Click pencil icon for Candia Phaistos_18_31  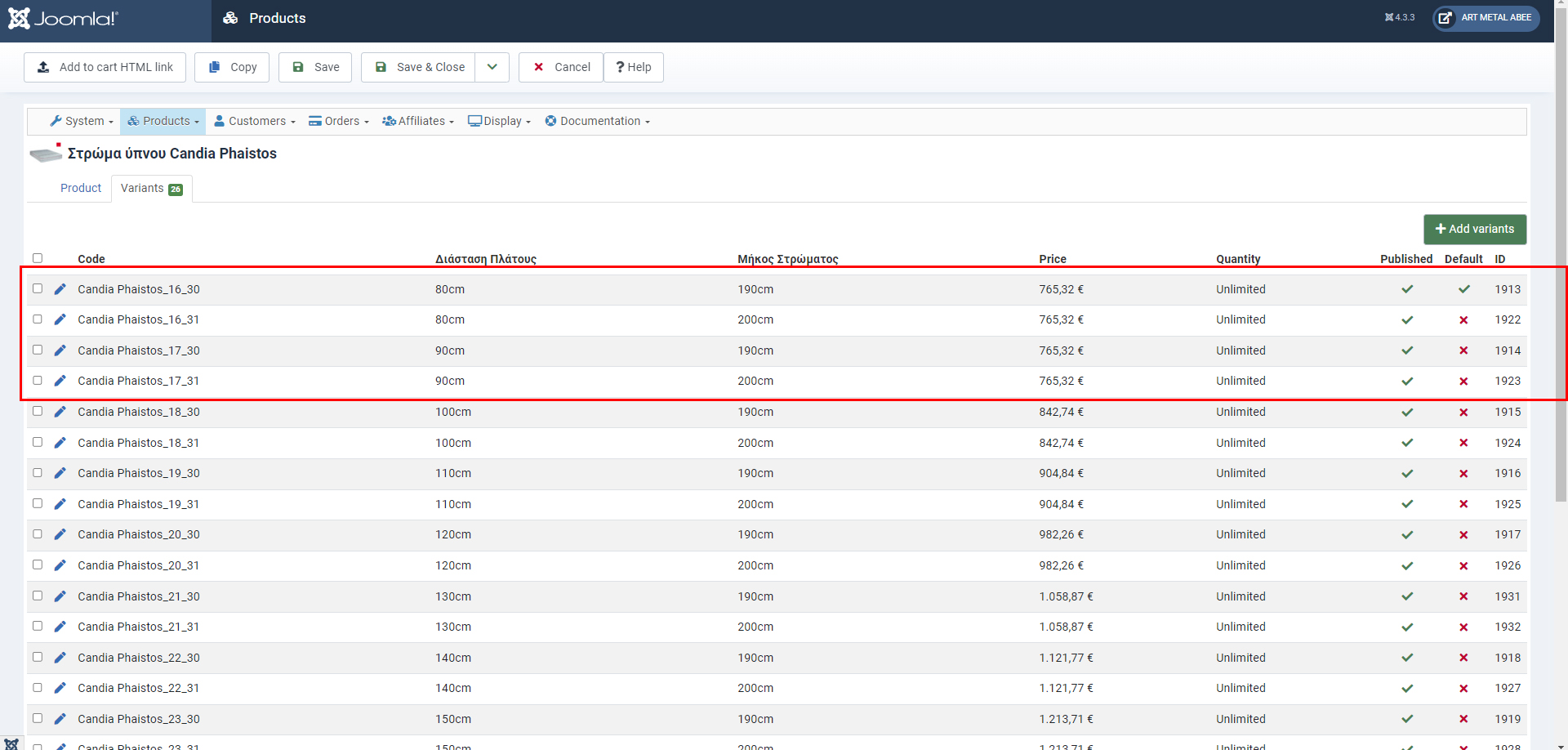[60, 443]
